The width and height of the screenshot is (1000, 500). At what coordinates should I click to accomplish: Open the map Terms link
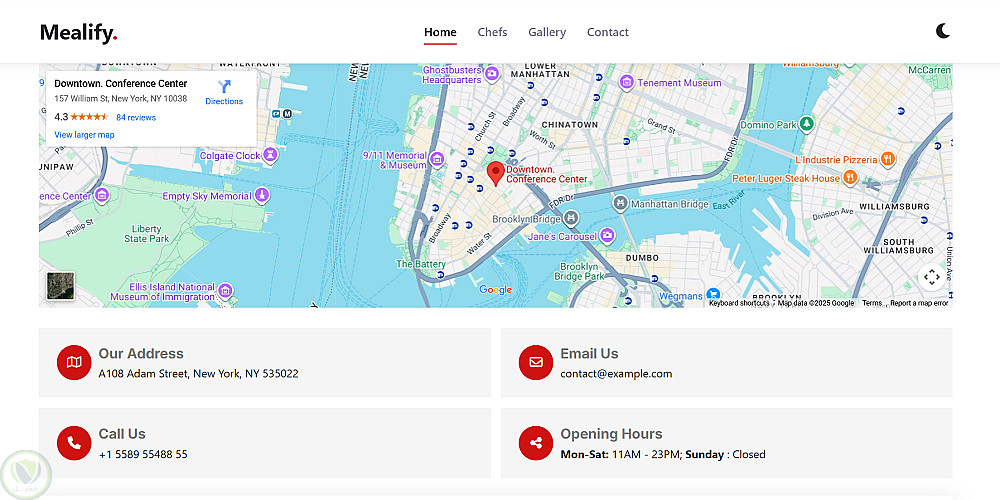[872, 304]
